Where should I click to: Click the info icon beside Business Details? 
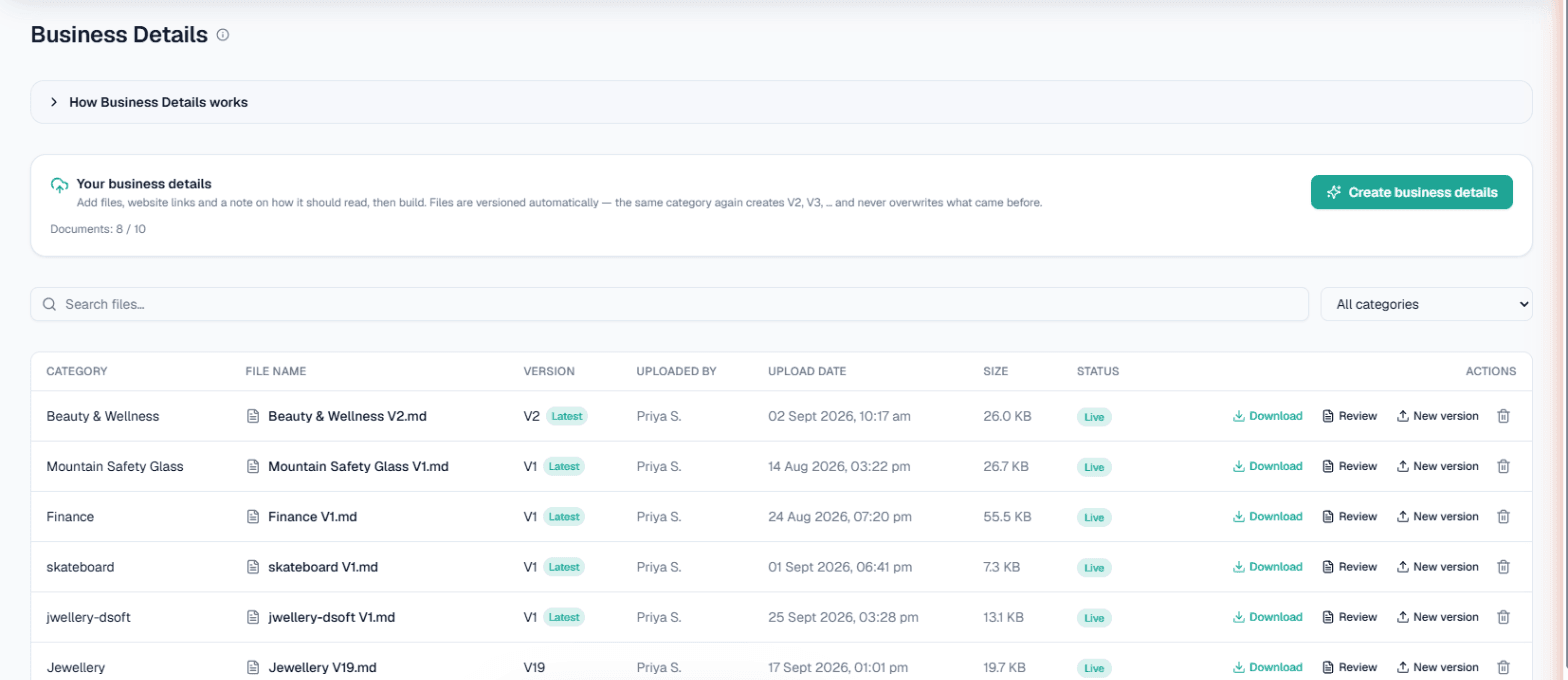[x=223, y=35]
